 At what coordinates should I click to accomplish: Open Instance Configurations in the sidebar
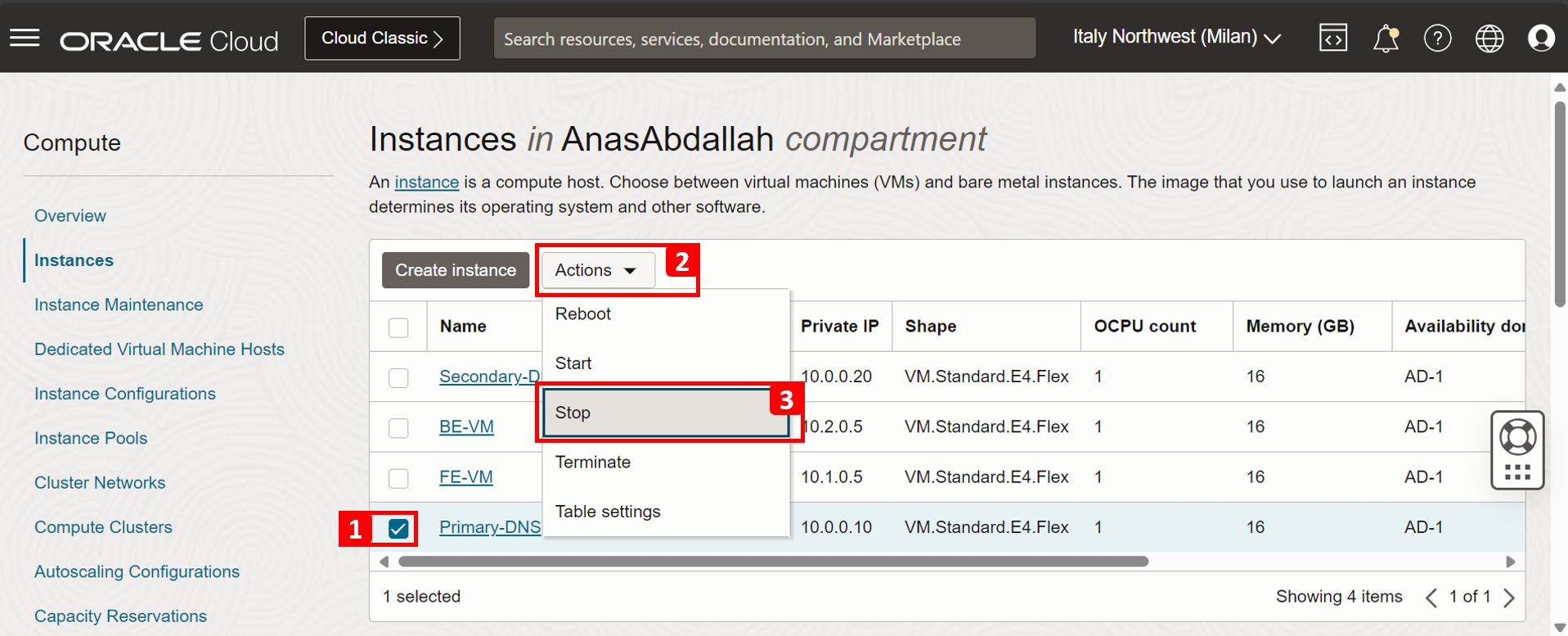(x=125, y=394)
